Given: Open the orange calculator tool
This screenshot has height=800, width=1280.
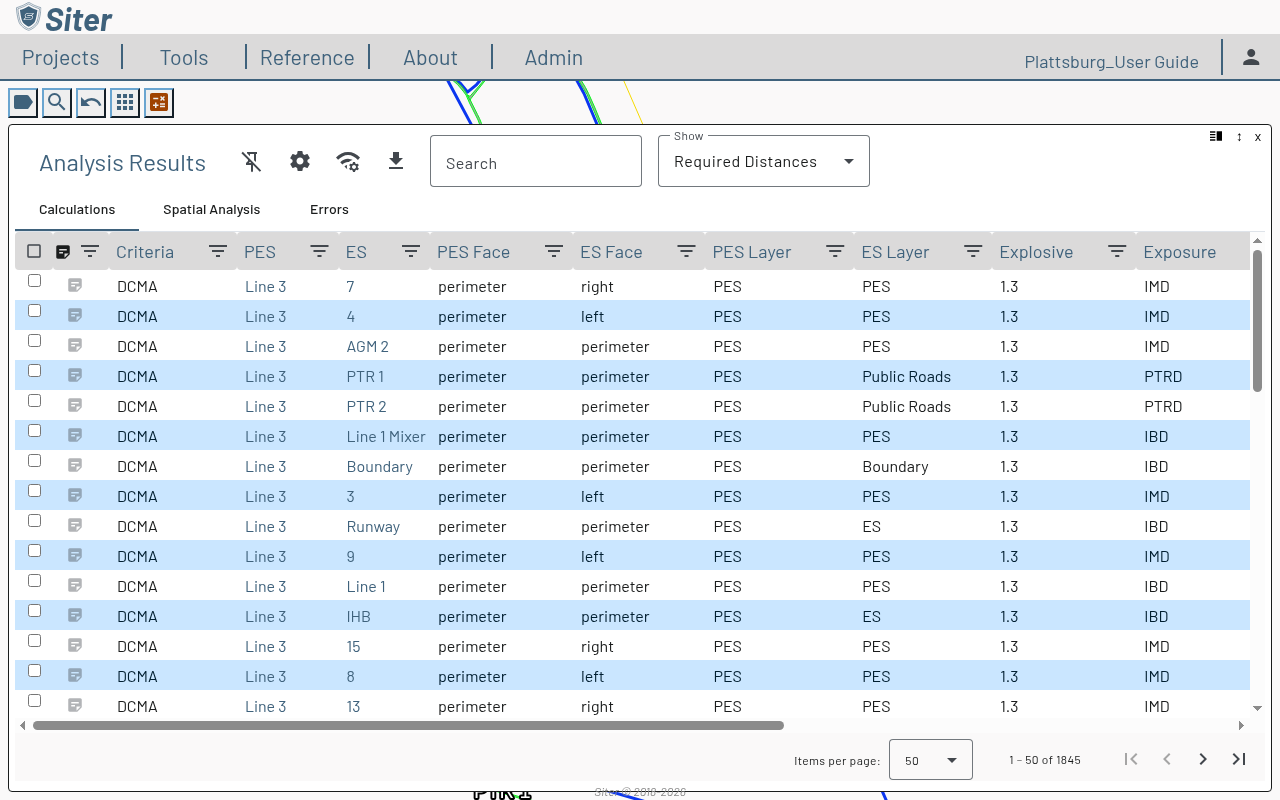Looking at the screenshot, I should pyautogui.click(x=159, y=102).
